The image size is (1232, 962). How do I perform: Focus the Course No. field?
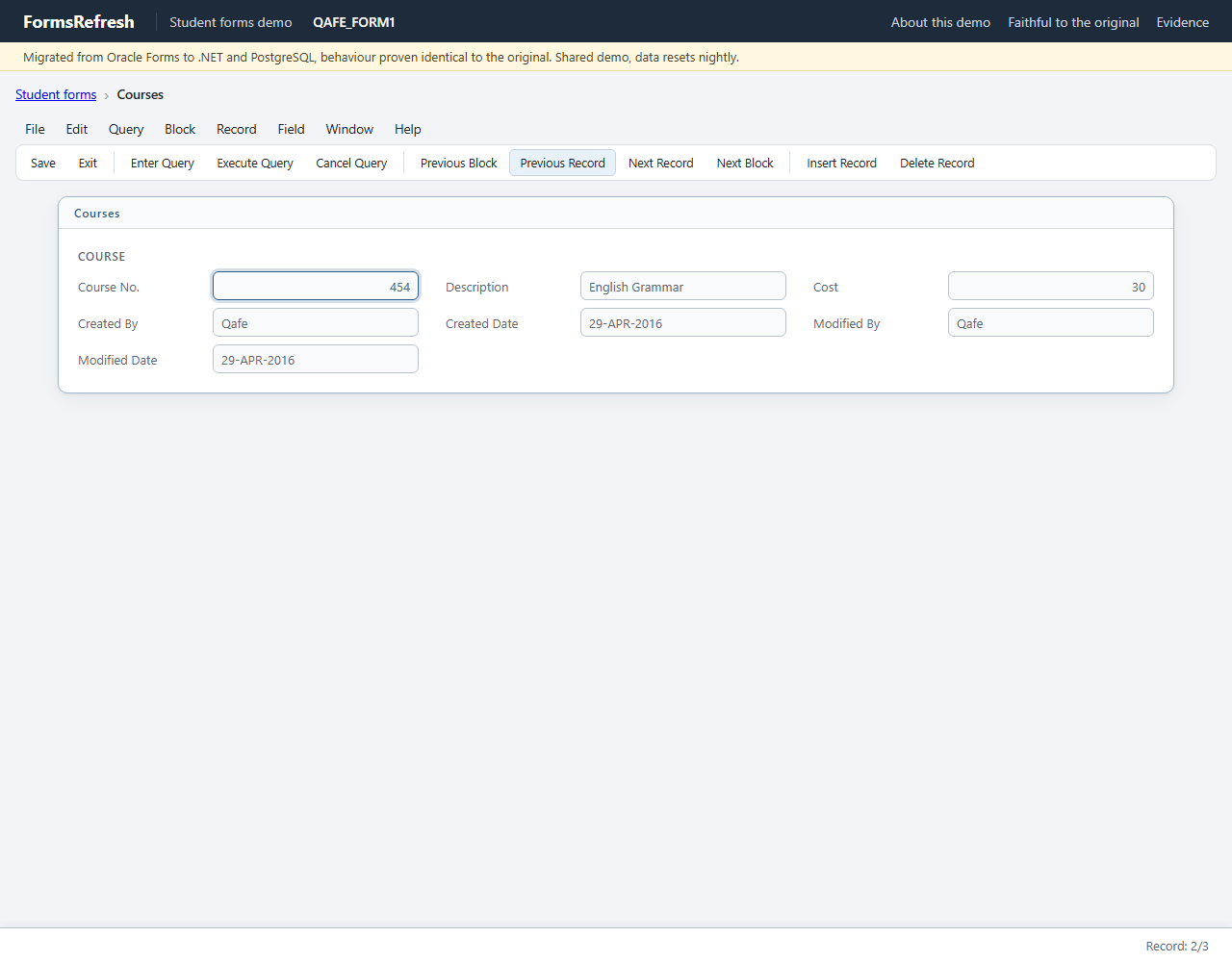(316, 286)
